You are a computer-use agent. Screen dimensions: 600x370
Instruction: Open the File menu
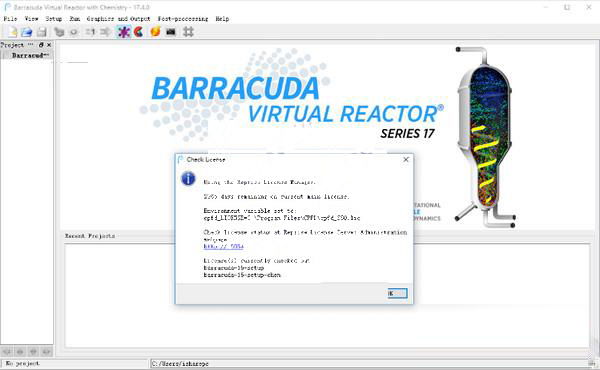pos(10,18)
